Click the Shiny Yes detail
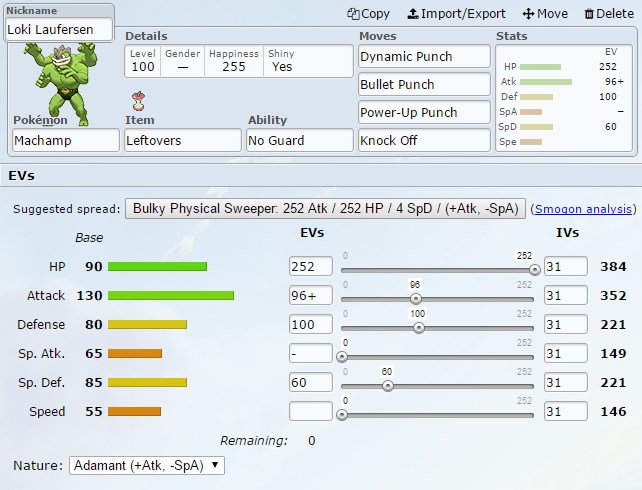This screenshot has height=490, width=642. pyautogui.click(x=282, y=61)
